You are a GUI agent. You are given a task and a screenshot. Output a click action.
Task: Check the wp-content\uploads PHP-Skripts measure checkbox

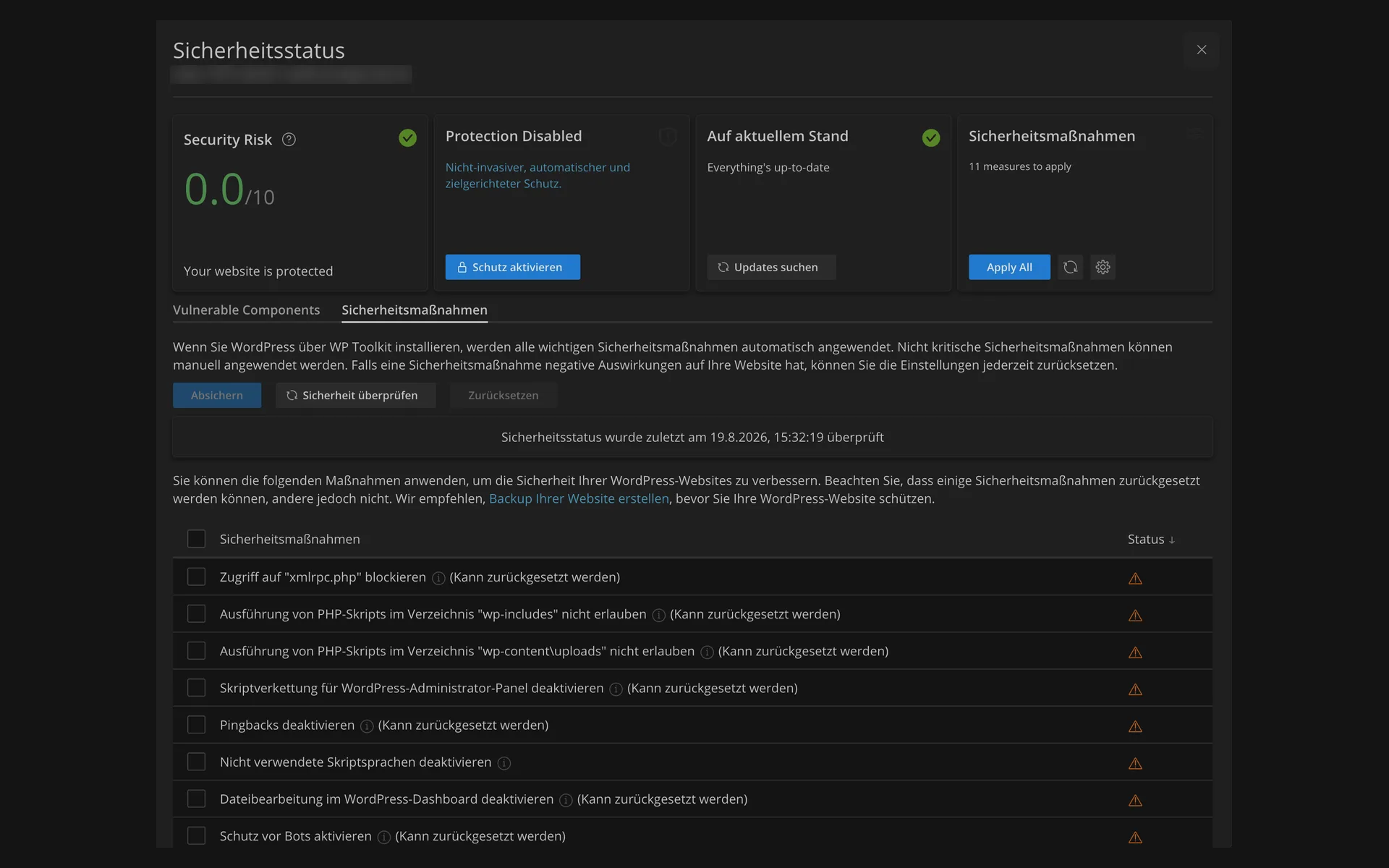196,650
